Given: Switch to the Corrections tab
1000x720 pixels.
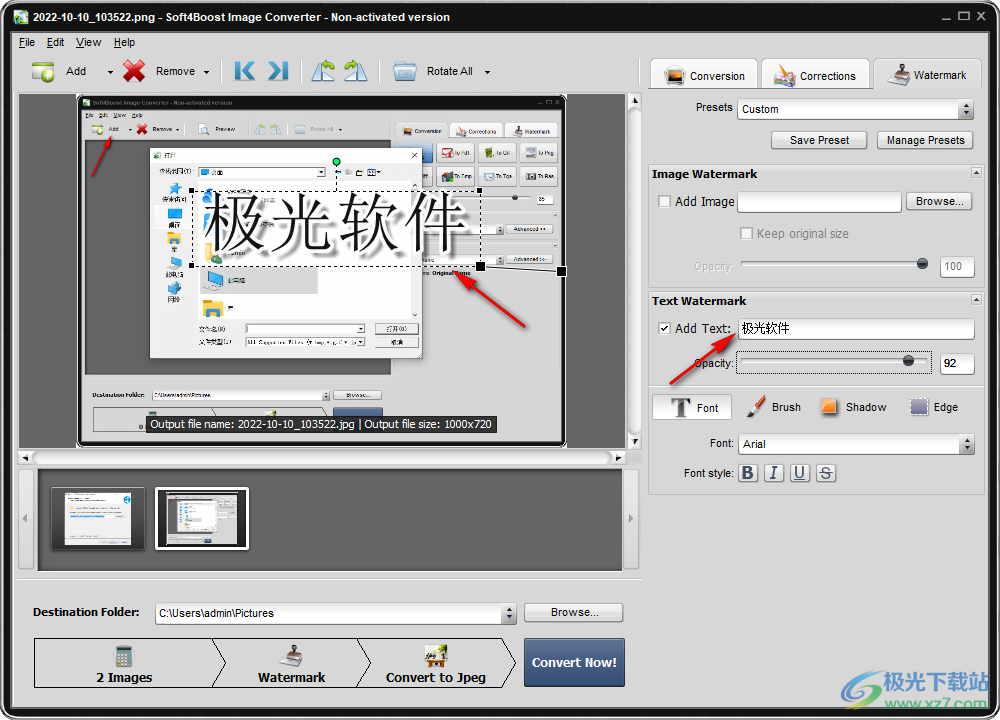Looking at the screenshot, I should coord(815,75).
